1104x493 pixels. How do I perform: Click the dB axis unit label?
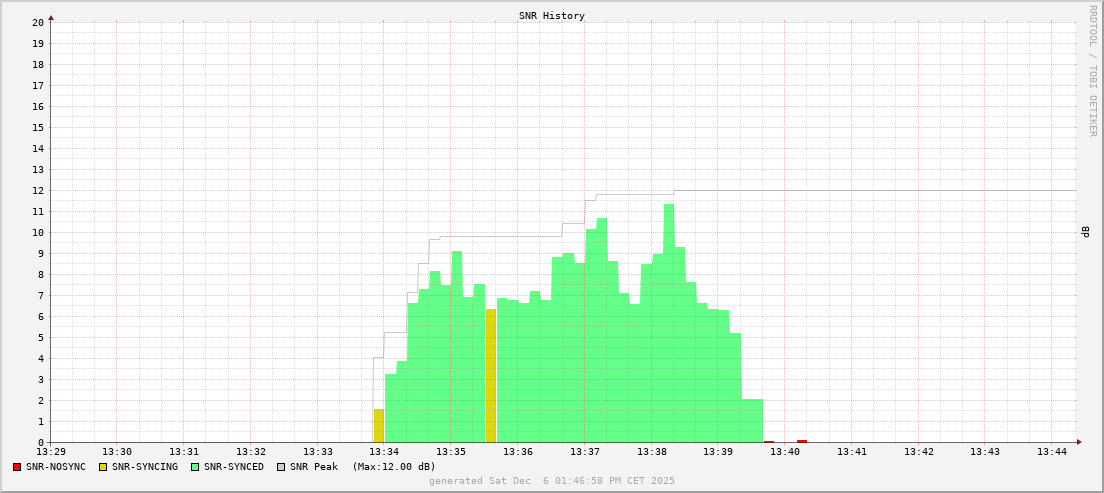1086,232
